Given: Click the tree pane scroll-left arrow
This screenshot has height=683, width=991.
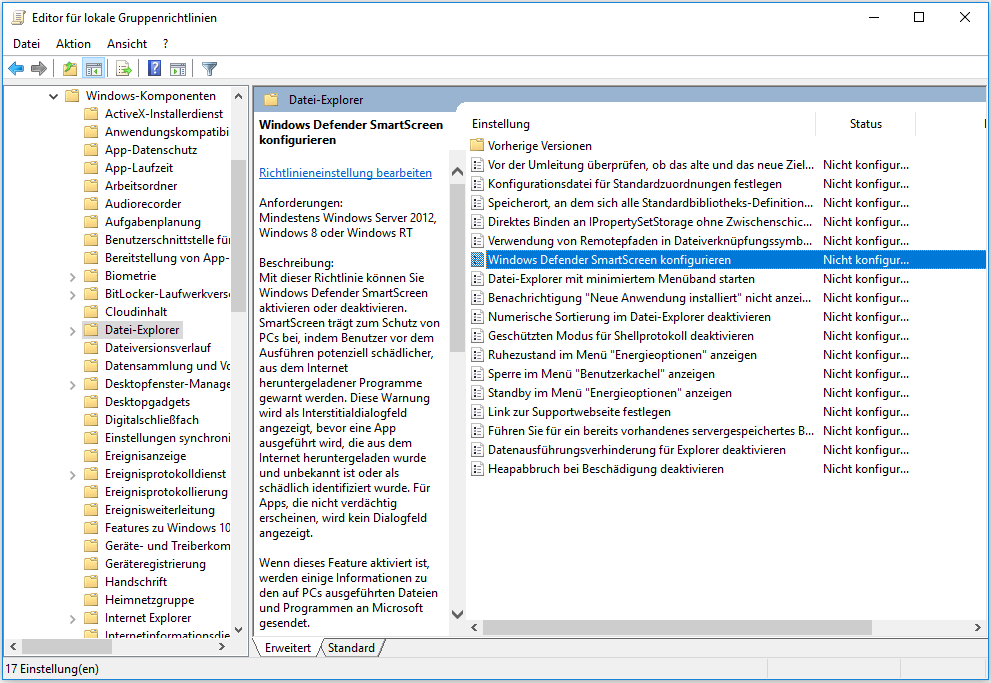Looking at the screenshot, I should [x=12, y=646].
